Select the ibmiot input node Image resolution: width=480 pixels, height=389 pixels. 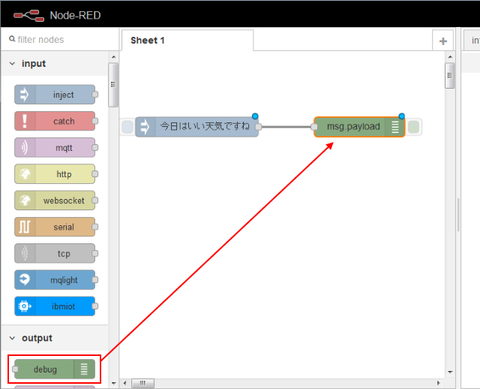[55, 306]
